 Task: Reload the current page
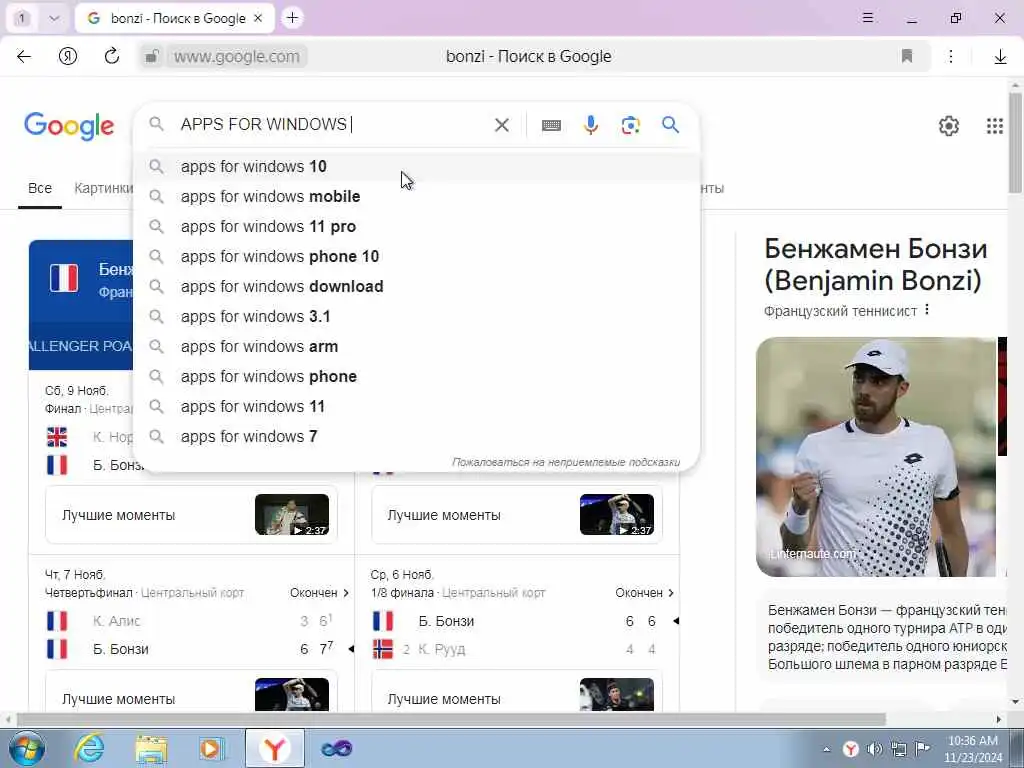112,56
